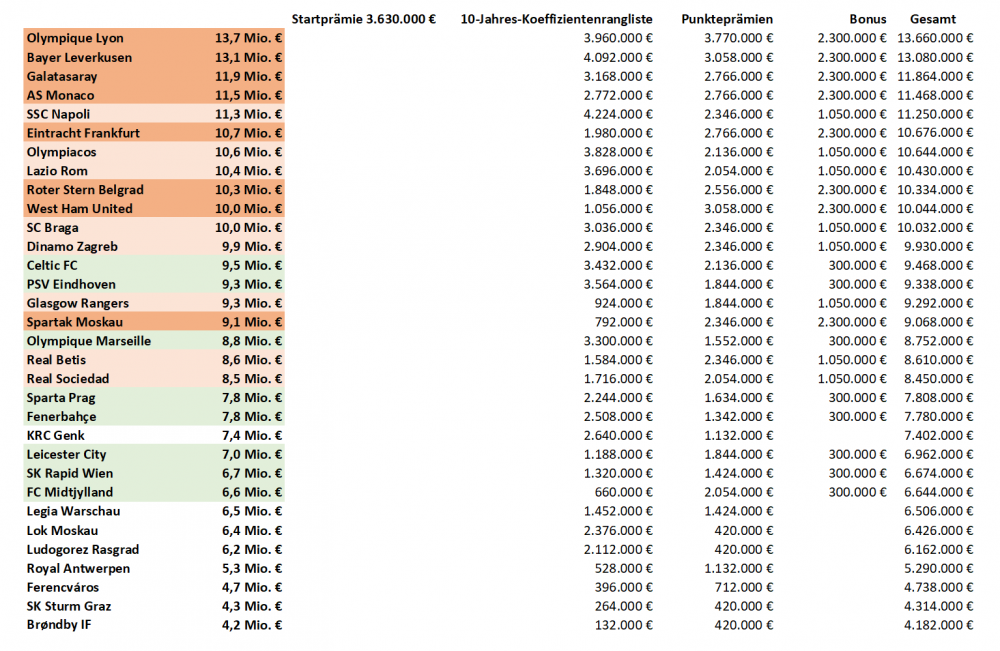Select the 4,2 Mio. € value
Screen dimensions: 1000x651
pos(252,625)
